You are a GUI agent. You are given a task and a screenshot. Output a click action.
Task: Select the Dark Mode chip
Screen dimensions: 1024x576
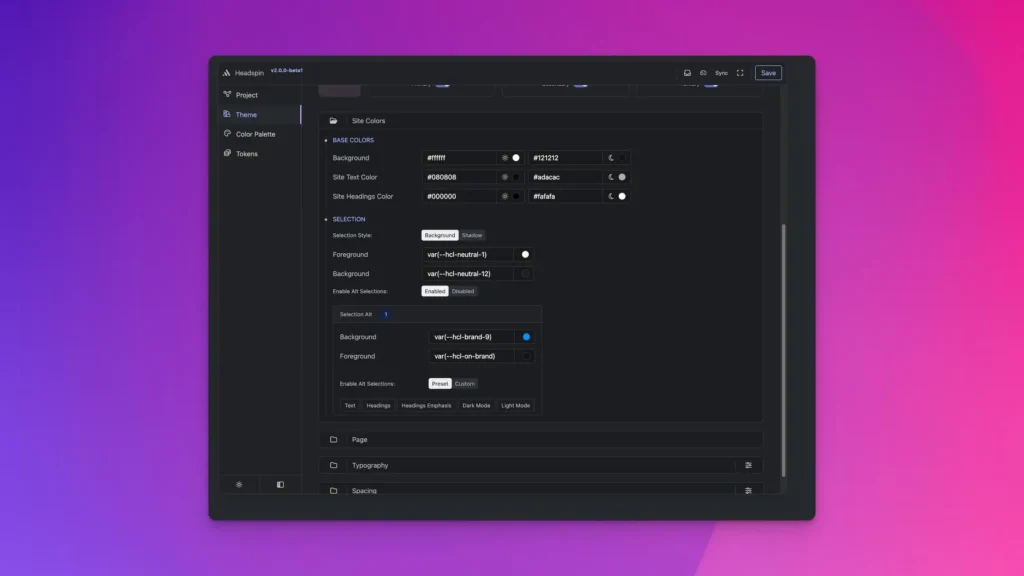click(476, 406)
